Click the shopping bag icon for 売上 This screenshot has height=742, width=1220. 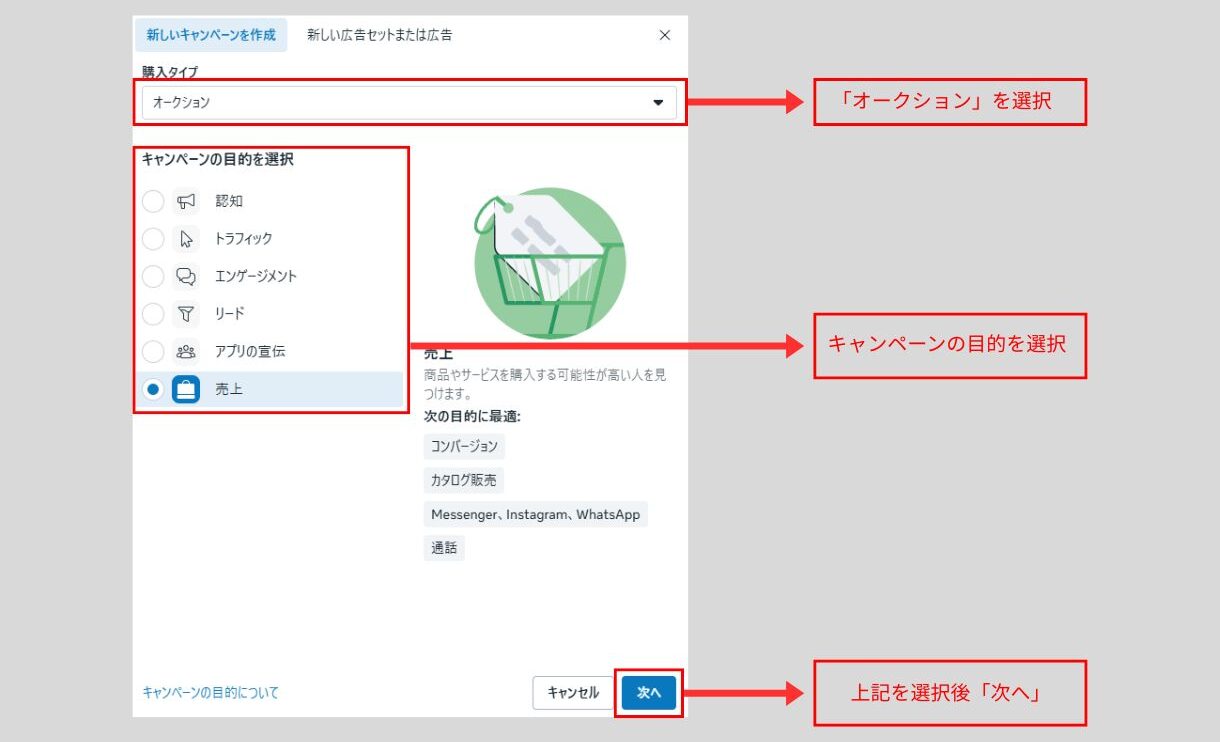186,389
